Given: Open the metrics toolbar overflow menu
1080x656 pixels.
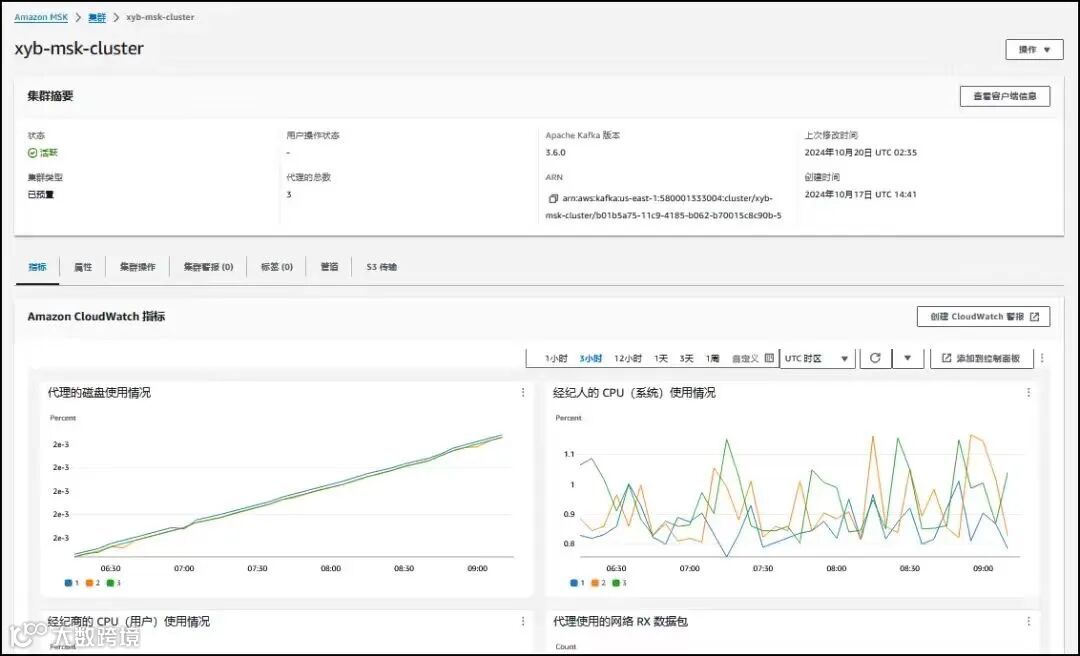Looking at the screenshot, I should (x=1042, y=358).
